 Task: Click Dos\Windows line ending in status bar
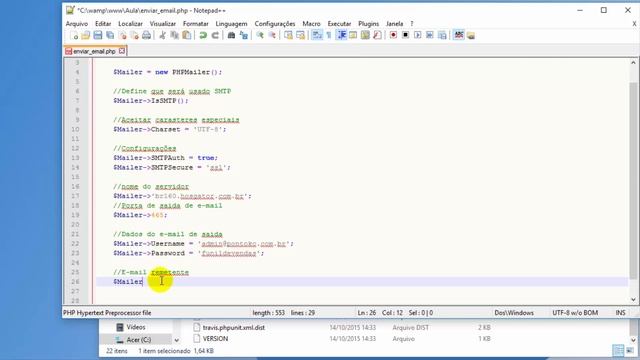(x=514, y=313)
